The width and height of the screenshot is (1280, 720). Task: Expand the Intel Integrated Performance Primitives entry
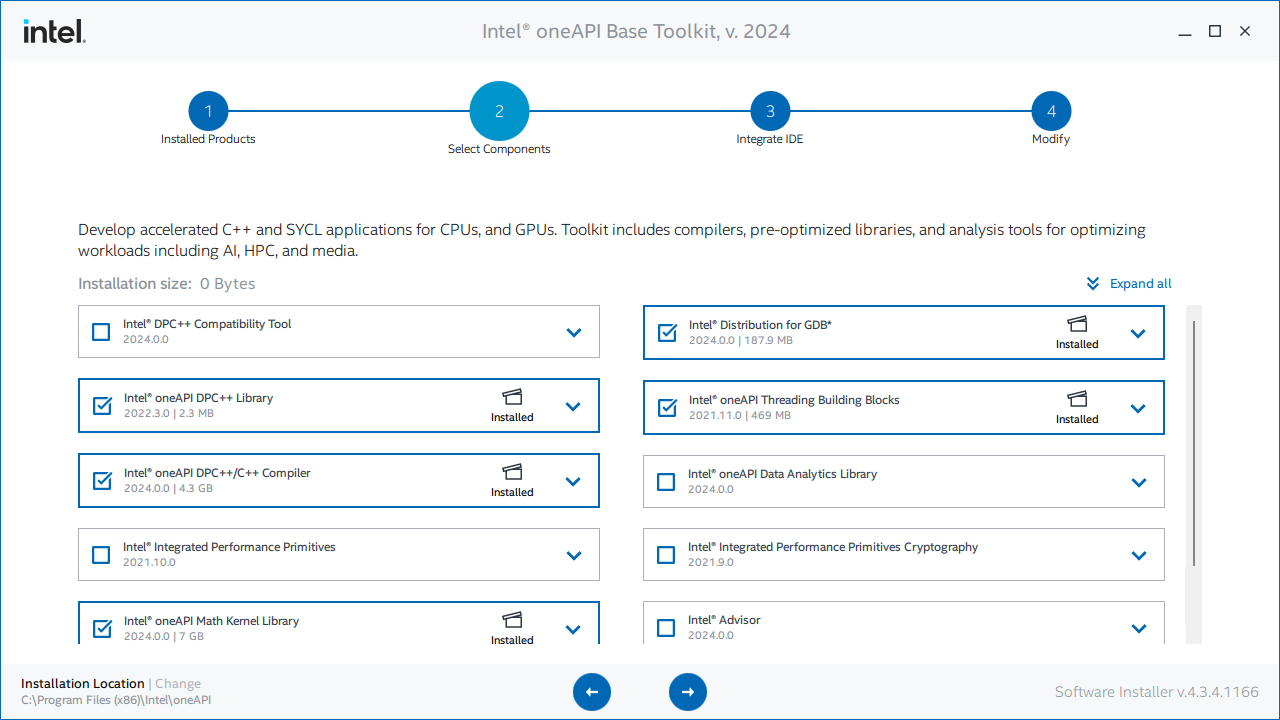[x=573, y=554]
